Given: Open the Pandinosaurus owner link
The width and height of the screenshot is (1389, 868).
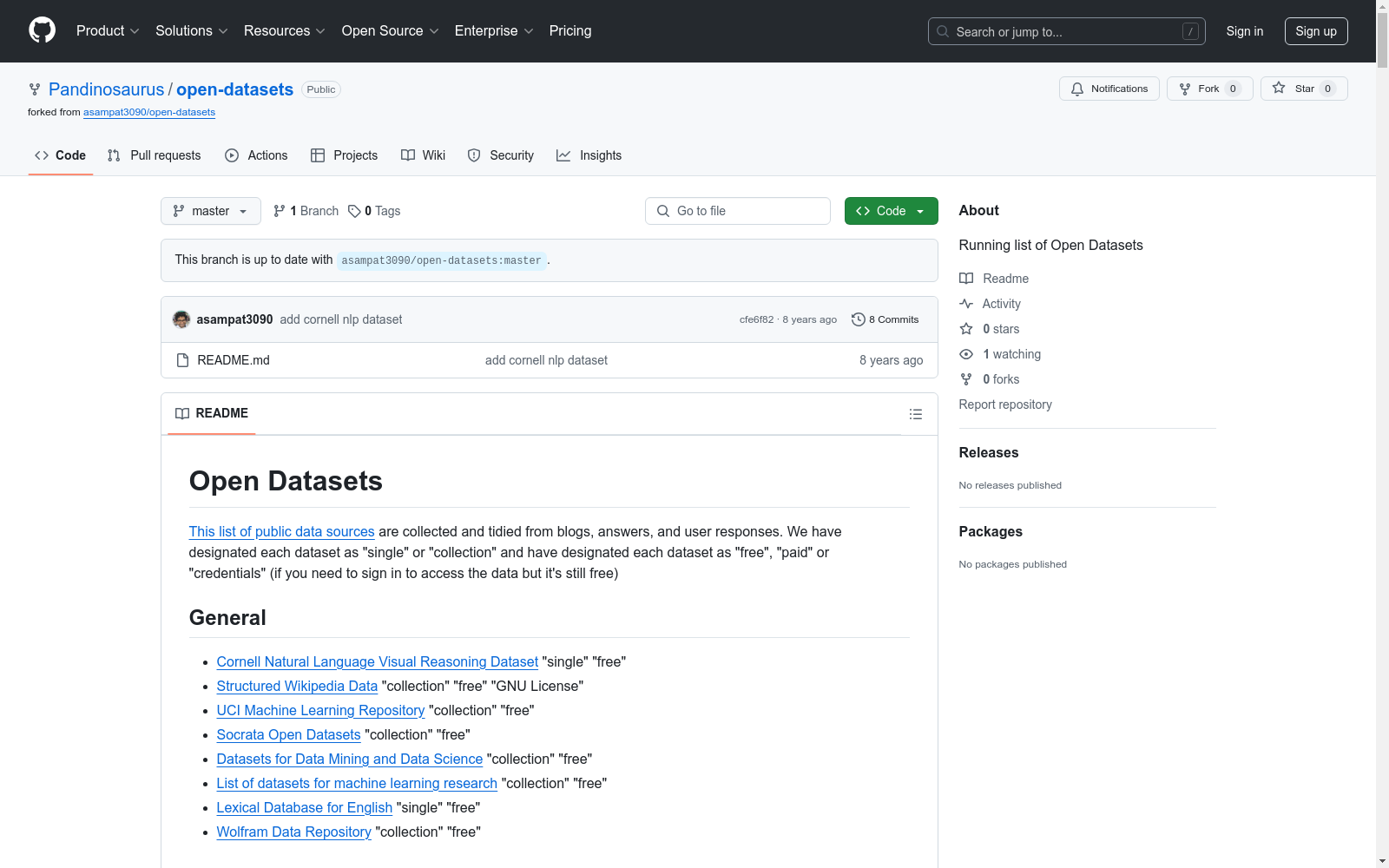Looking at the screenshot, I should (x=106, y=89).
